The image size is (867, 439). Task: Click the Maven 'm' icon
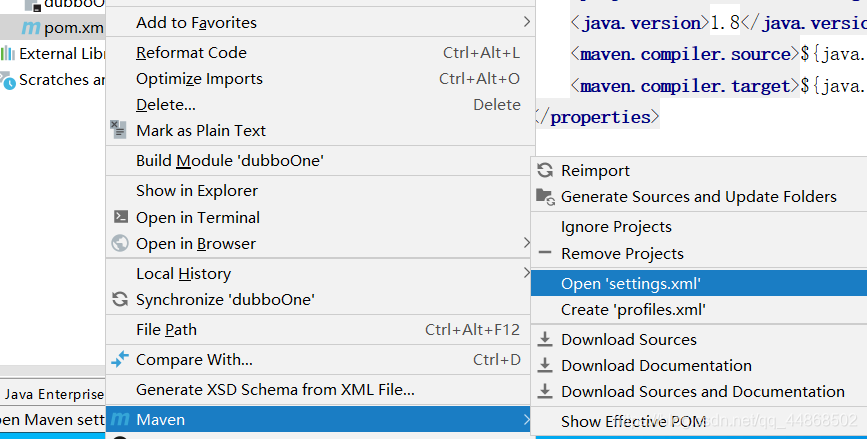pyautogui.click(x=120, y=420)
